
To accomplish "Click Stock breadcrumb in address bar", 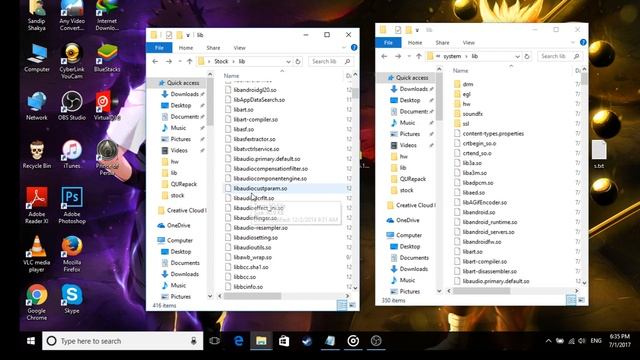I will coord(221,61).
